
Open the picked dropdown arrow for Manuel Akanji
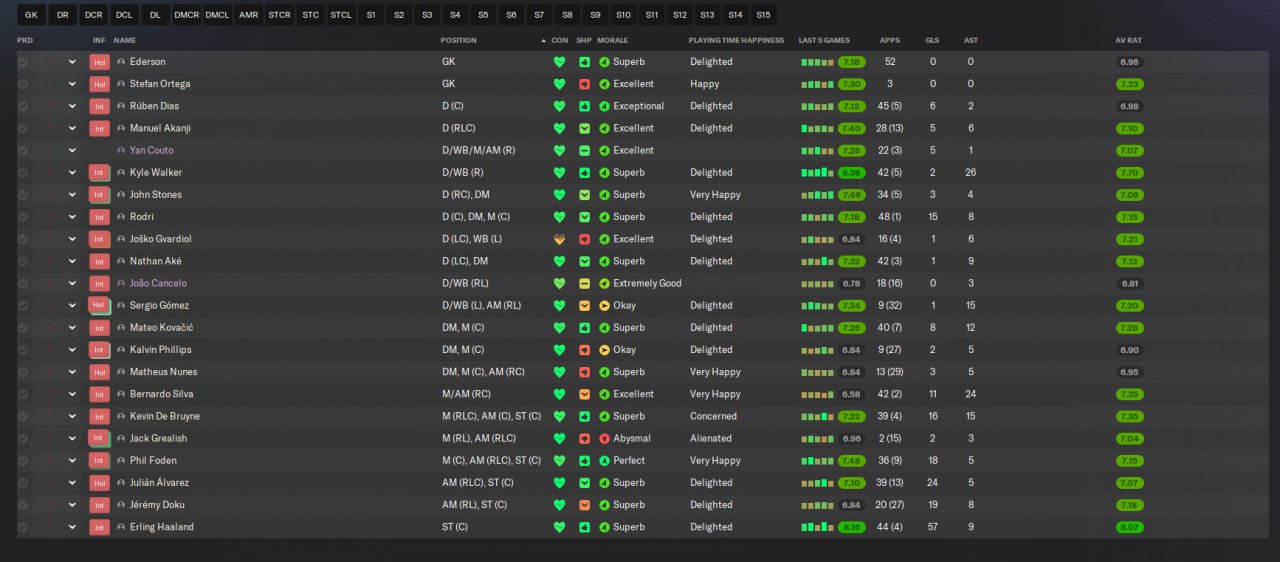72,128
